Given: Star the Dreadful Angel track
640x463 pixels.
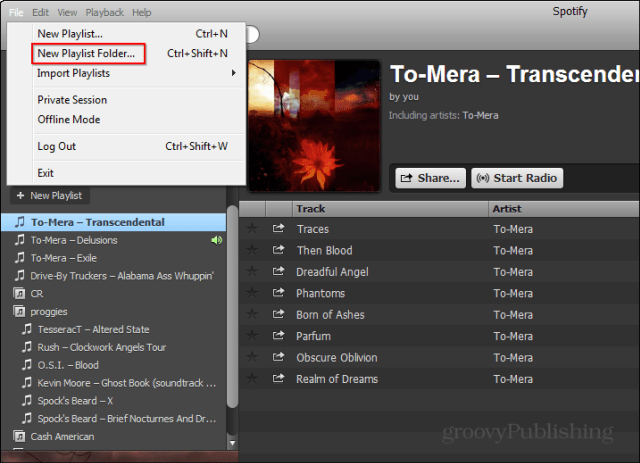Looking at the screenshot, I should (252, 272).
